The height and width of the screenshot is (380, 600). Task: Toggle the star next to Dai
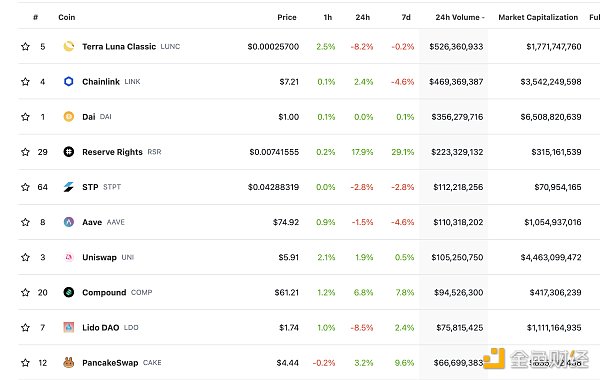coord(25,117)
